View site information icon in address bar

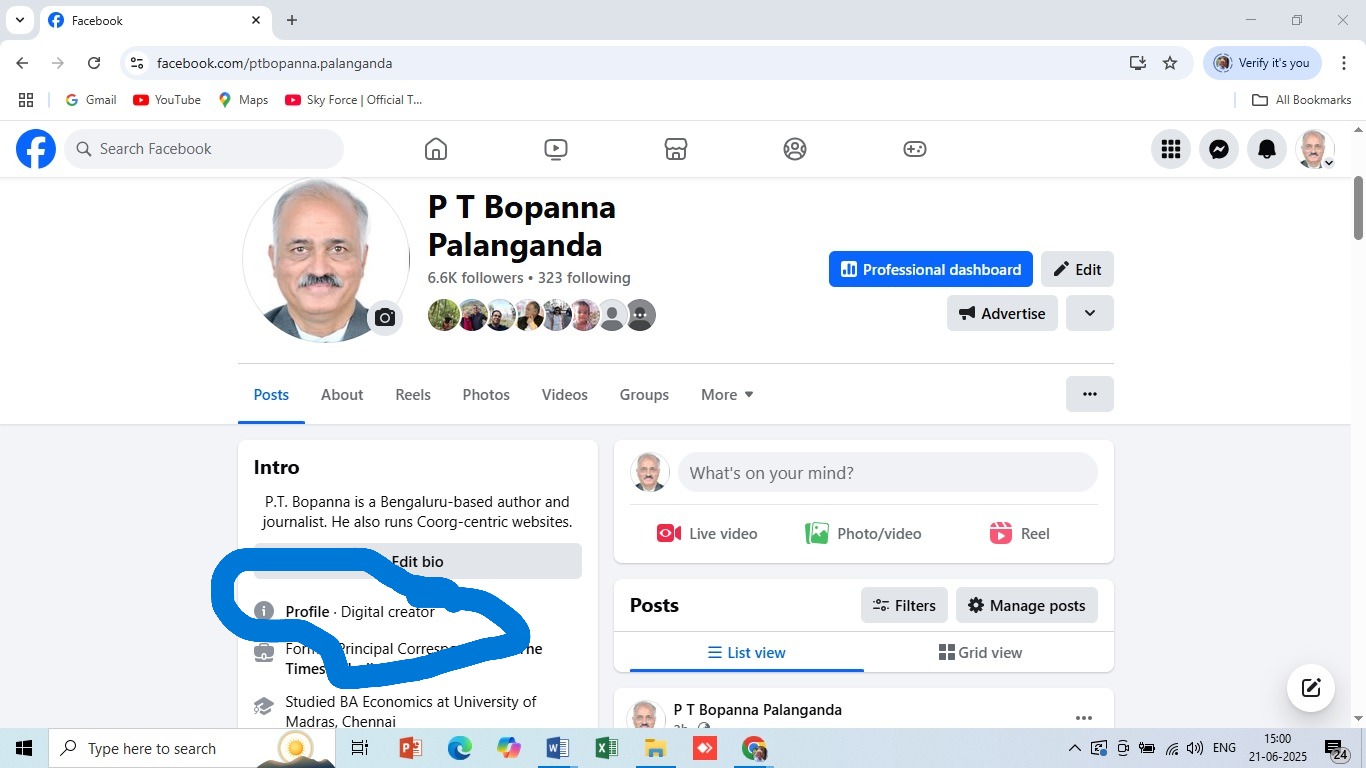pos(137,63)
